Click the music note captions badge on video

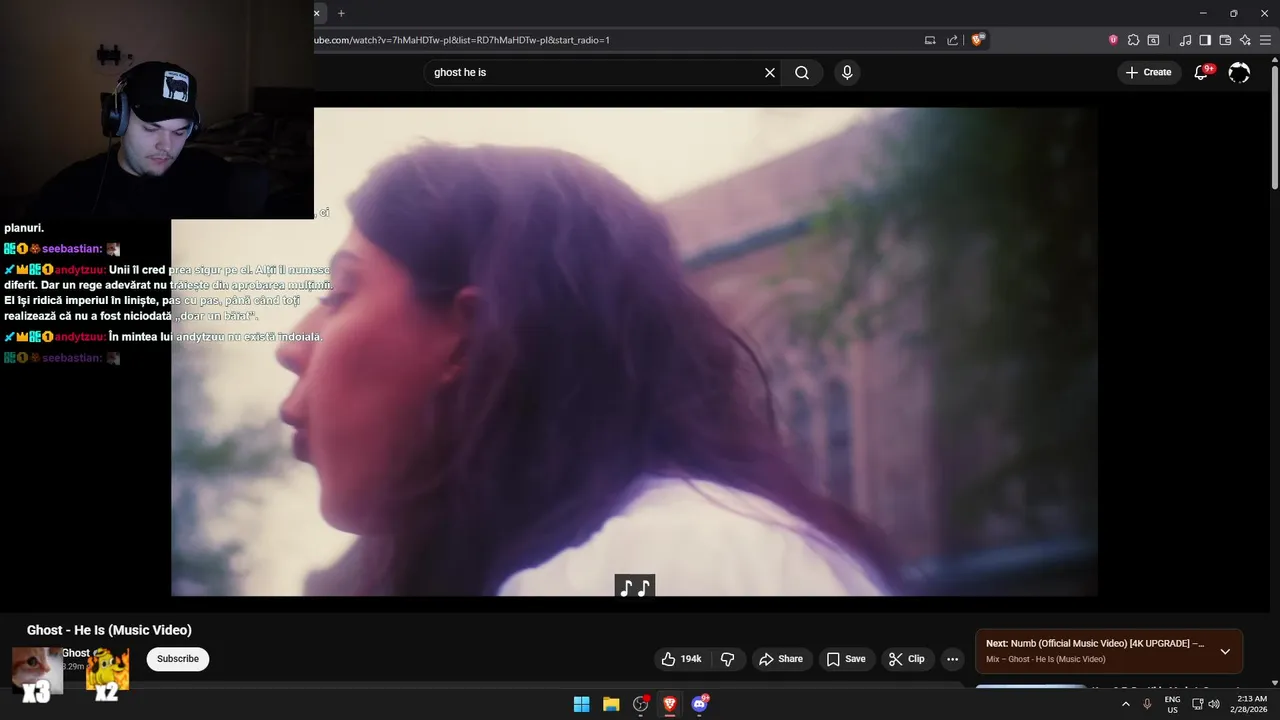(635, 587)
